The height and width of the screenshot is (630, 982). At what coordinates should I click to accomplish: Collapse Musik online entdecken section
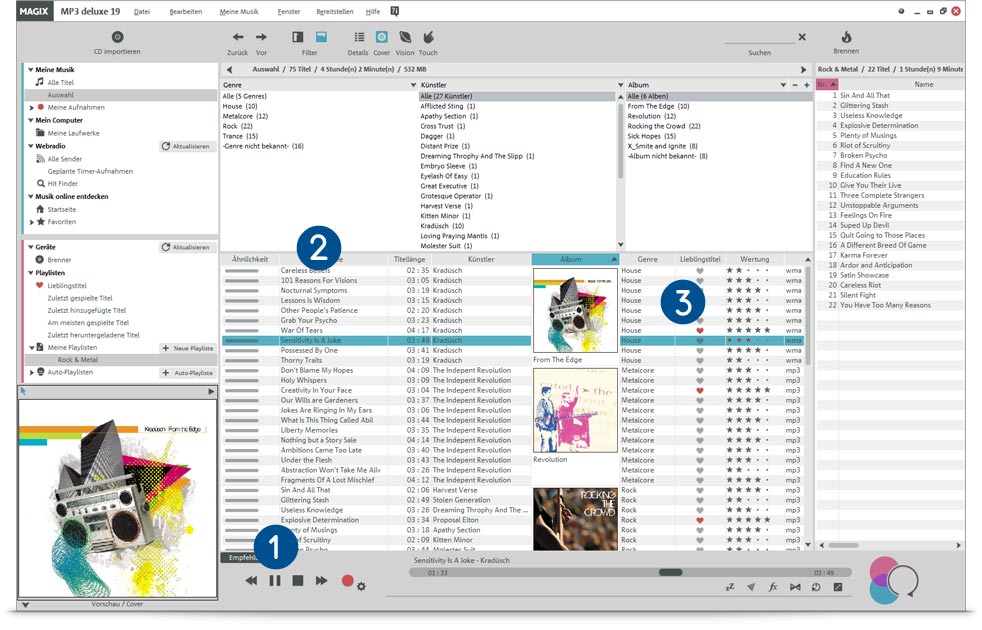click(30, 197)
